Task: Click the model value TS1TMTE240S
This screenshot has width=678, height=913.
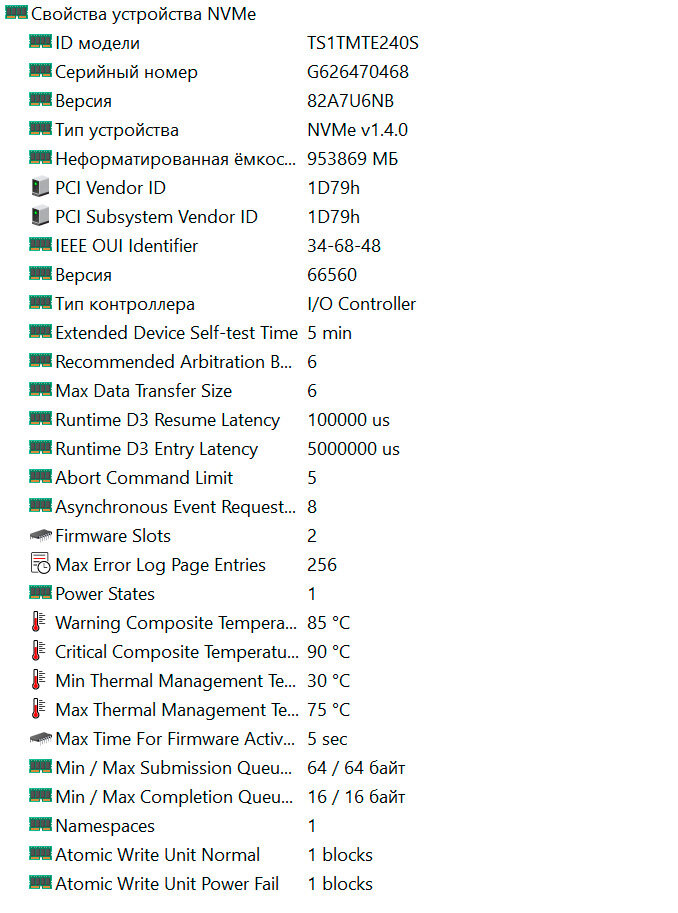Action: click(363, 43)
